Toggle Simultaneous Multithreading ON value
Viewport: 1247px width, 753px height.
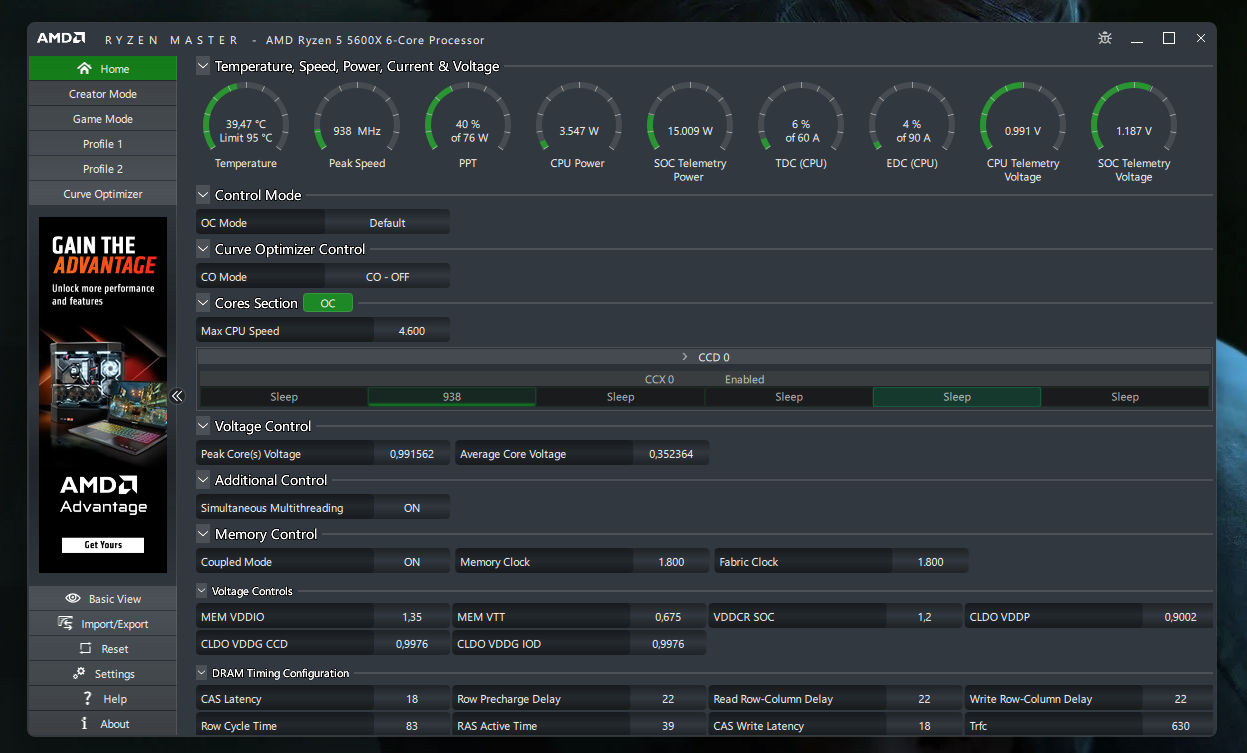pyautogui.click(x=412, y=508)
